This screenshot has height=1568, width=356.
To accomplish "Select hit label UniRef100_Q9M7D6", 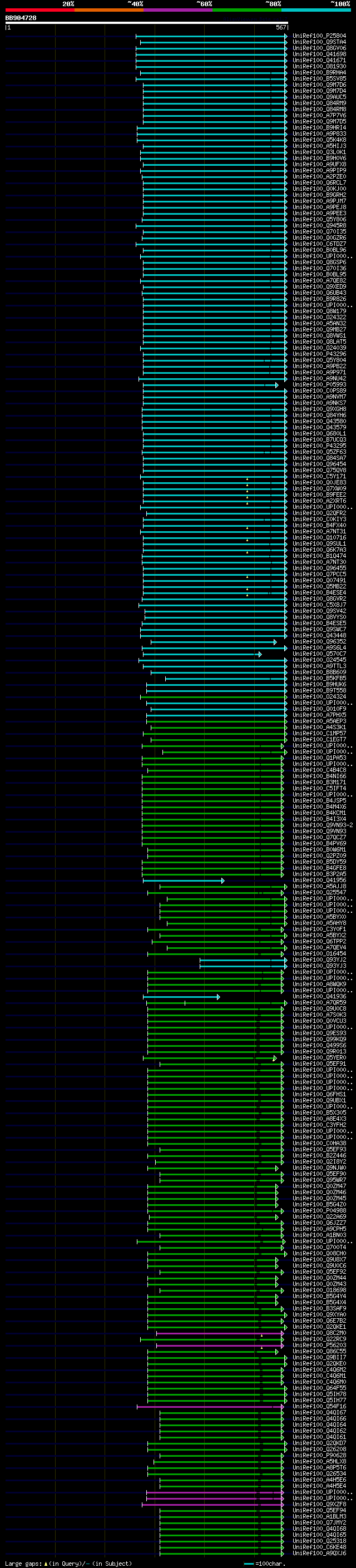I will [x=319, y=85].
